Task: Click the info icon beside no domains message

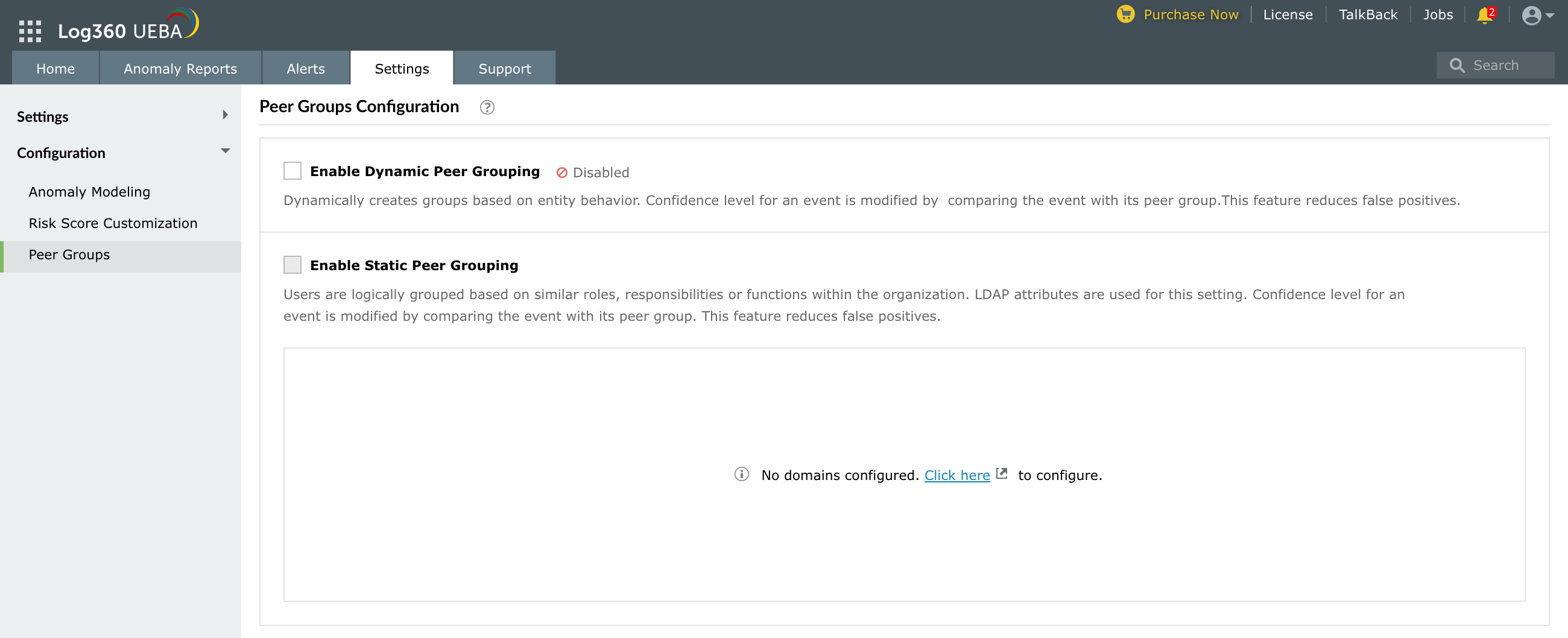Action: 742,474
